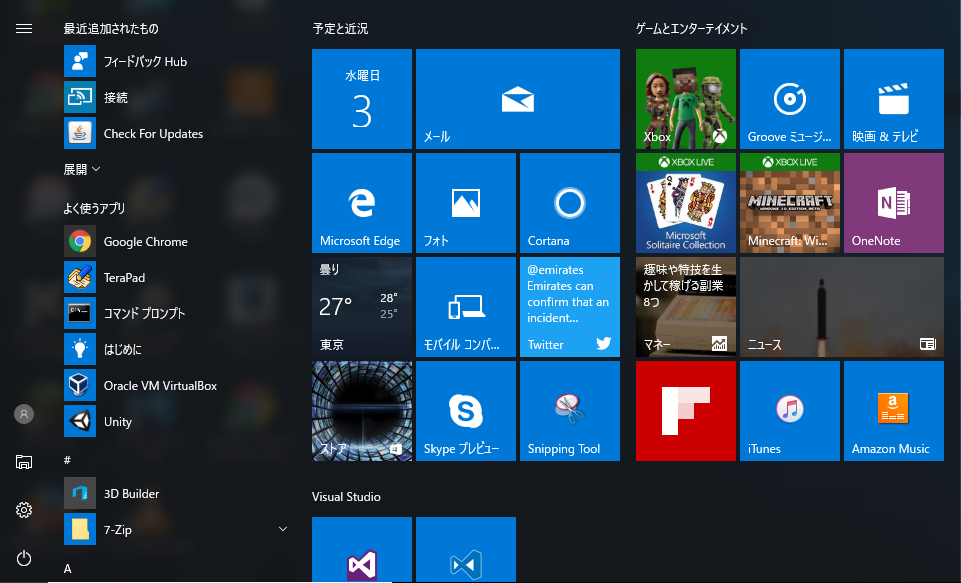Click the # alphabet section header
Viewport: 961px width, 583px height.
67,460
